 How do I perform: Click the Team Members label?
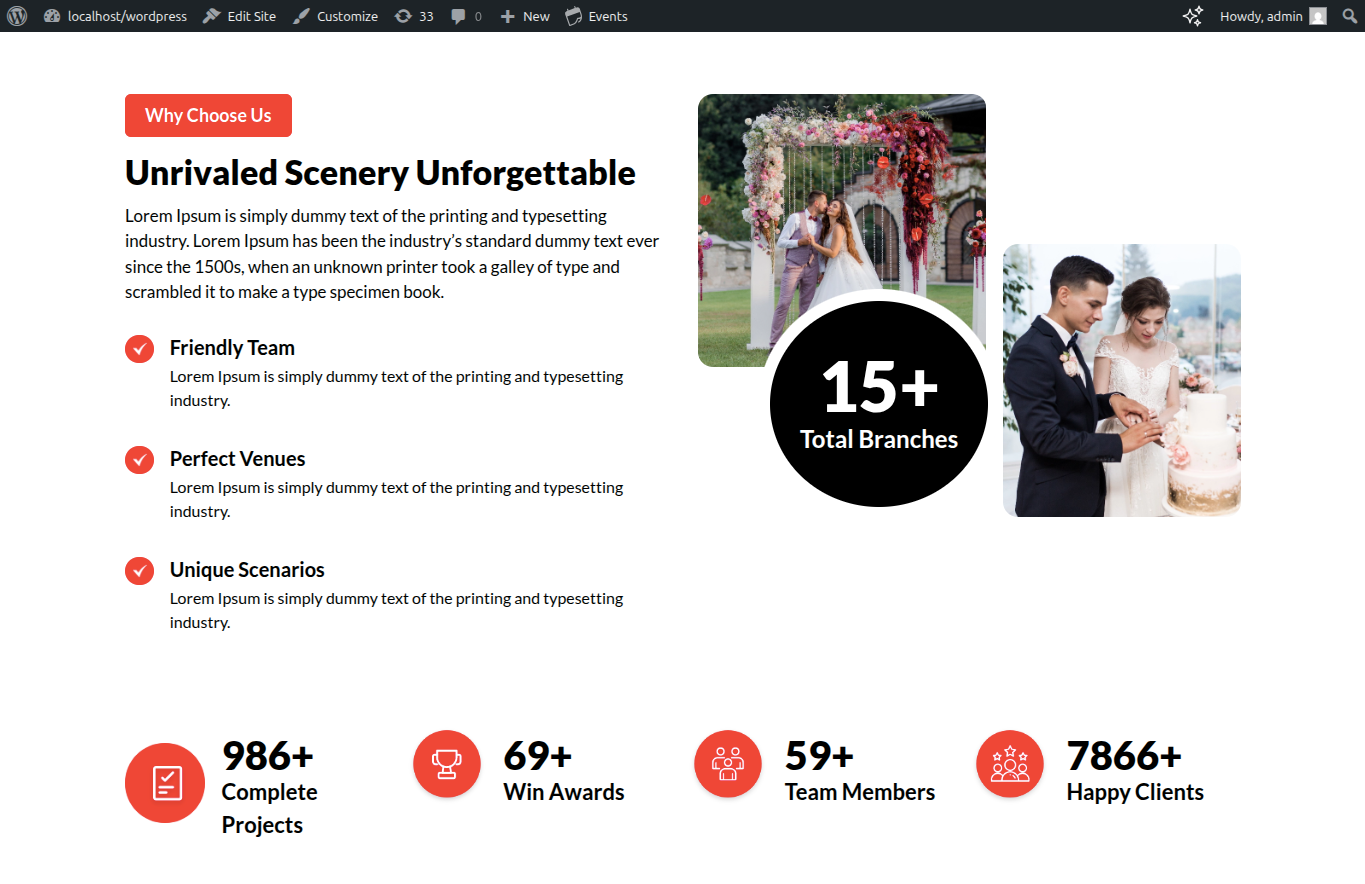(860, 792)
